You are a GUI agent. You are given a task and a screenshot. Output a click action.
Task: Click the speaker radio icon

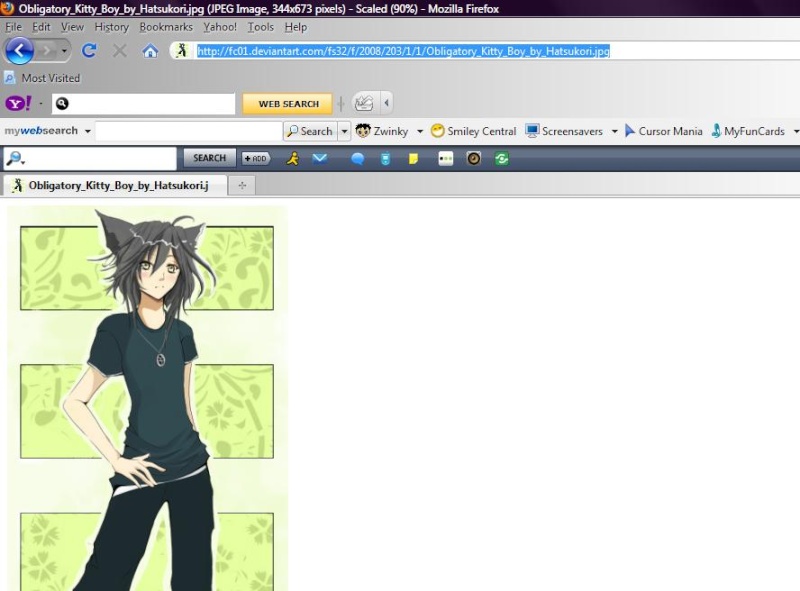473,159
